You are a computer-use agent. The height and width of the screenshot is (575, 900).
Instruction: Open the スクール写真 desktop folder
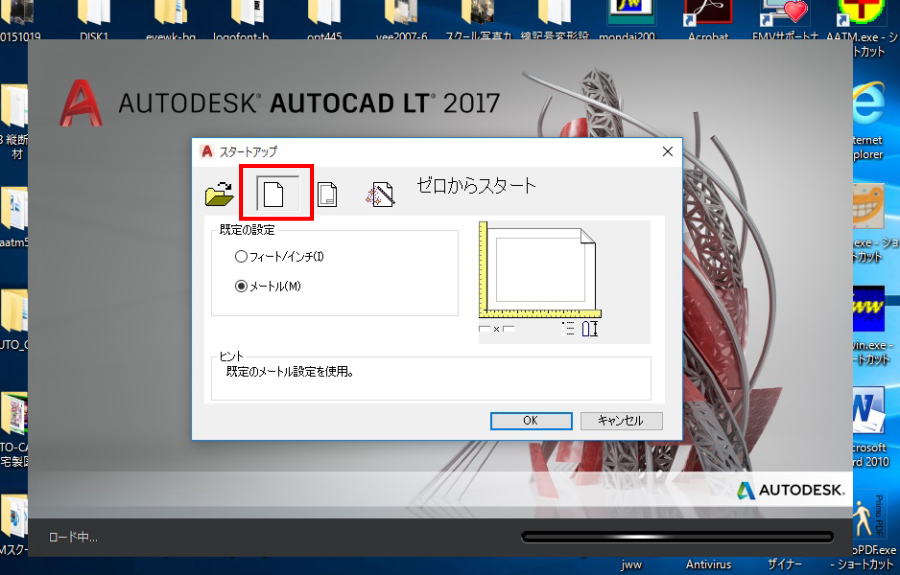coord(478,20)
